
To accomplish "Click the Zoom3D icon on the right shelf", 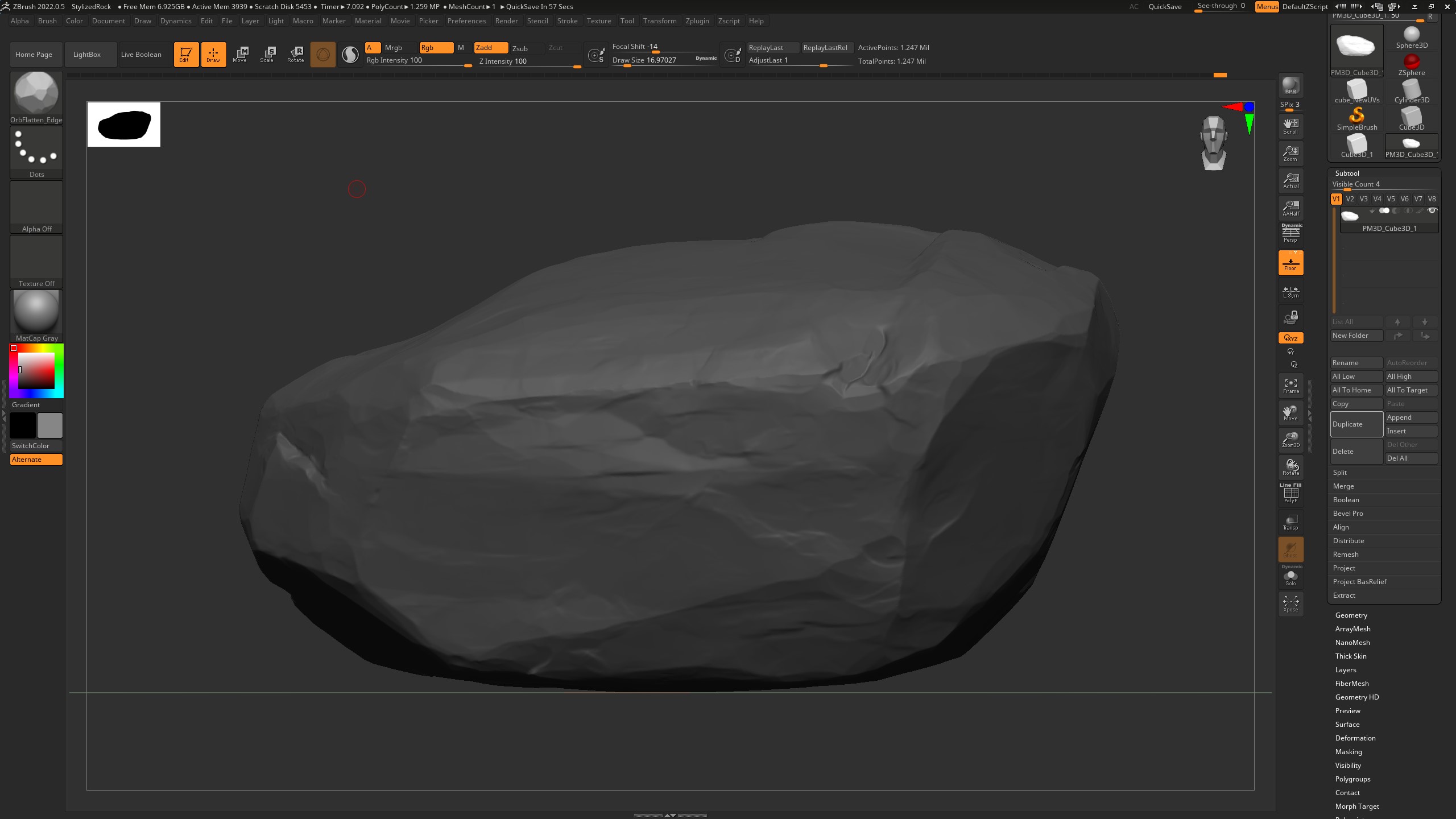I will click(1290, 440).
